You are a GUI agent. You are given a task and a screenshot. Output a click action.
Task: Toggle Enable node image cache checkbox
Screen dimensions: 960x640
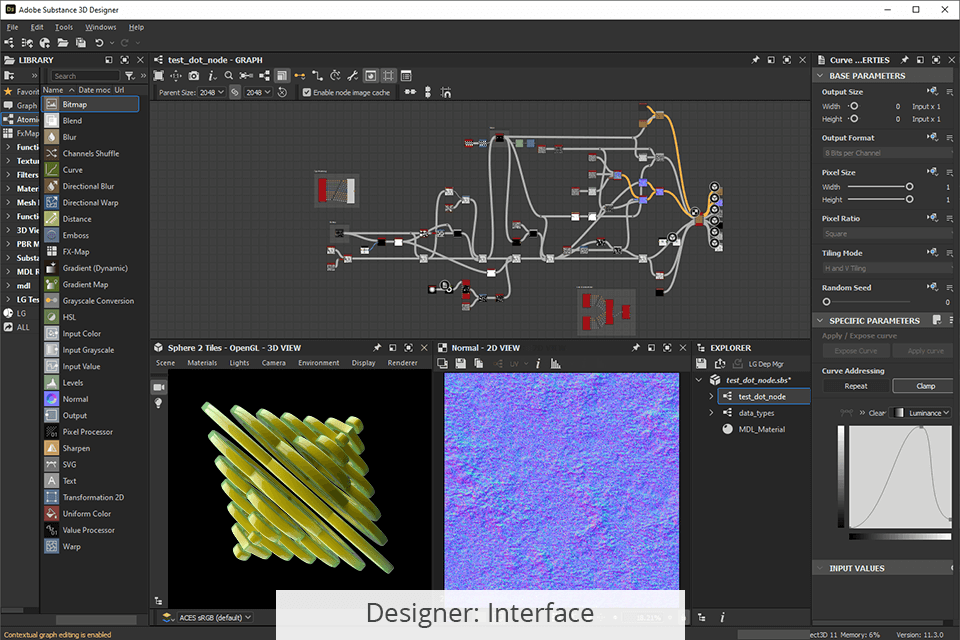pyautogui.click(x=307, y=92)
